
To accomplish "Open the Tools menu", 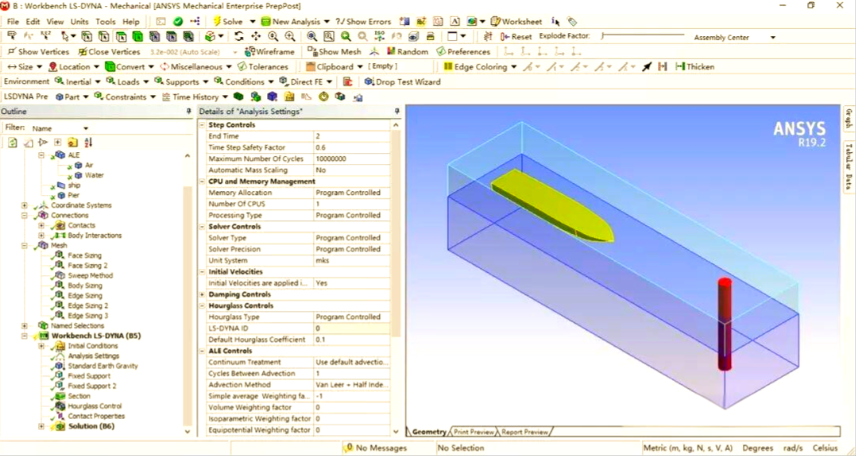I will tap(105, 21).
